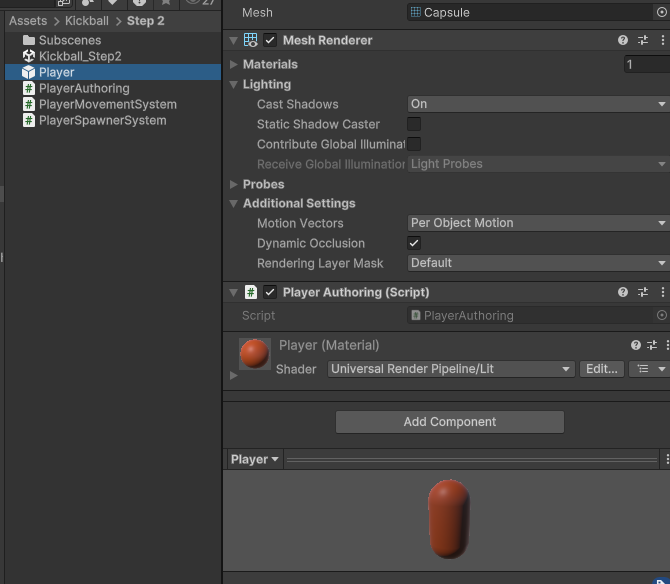The image size is (670, 584).
Task: Select the PlayerAuthoring script asset
Action: pos(76,88)
